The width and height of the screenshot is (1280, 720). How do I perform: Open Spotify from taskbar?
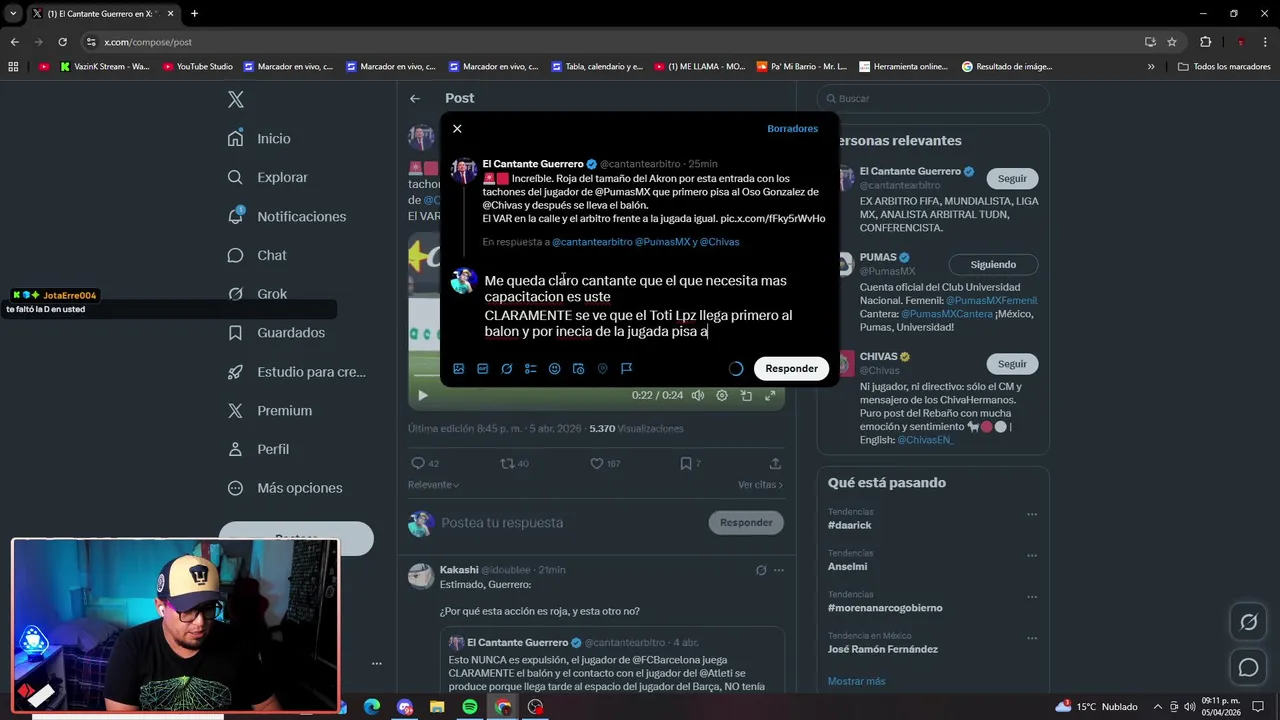tap(470, 707)
